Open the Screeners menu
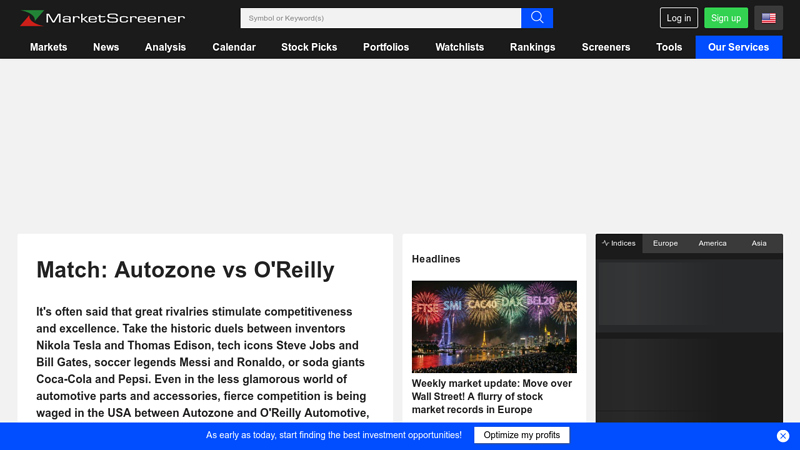Image resolution: width=800 pixels, height=450 pixels. pyautogui.click(x=606, y=47)
